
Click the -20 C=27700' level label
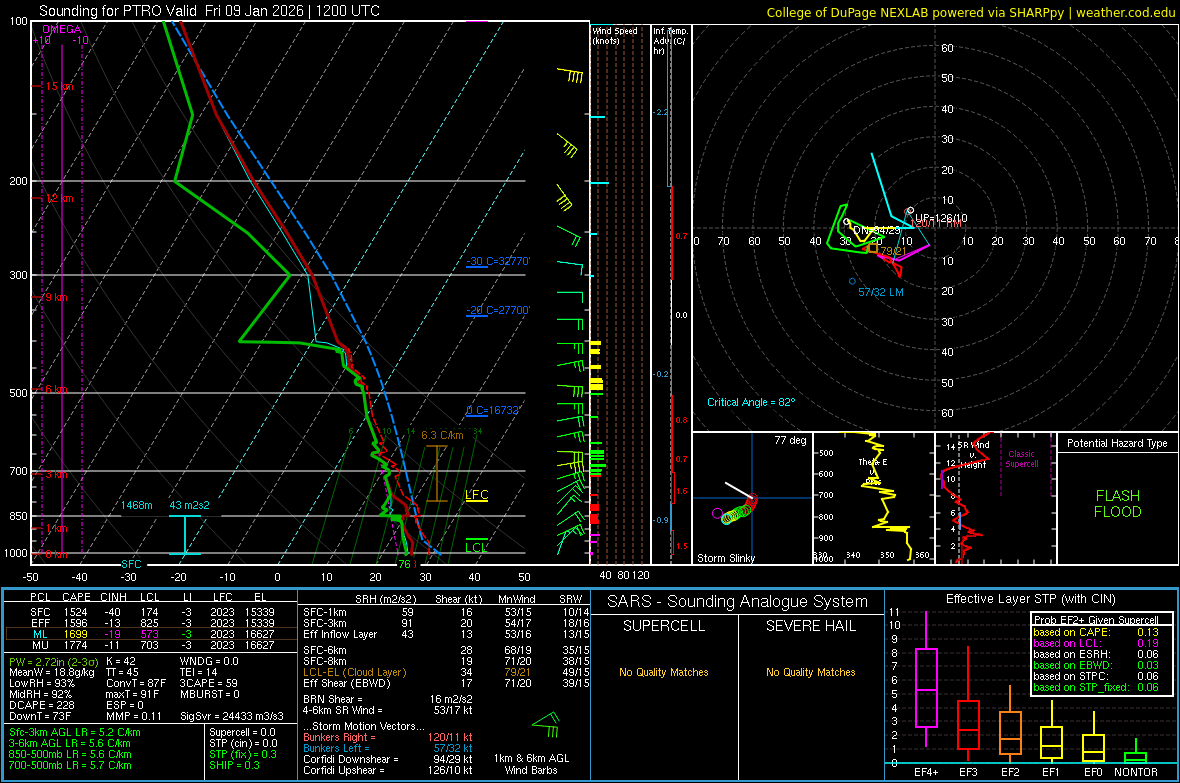point(498,310)
